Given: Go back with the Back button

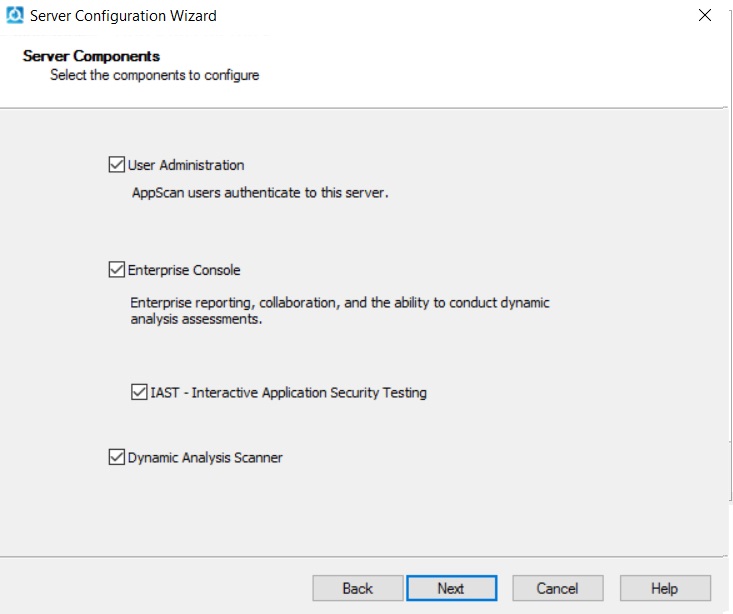Looking at the screenshot, I should [357, 588].
